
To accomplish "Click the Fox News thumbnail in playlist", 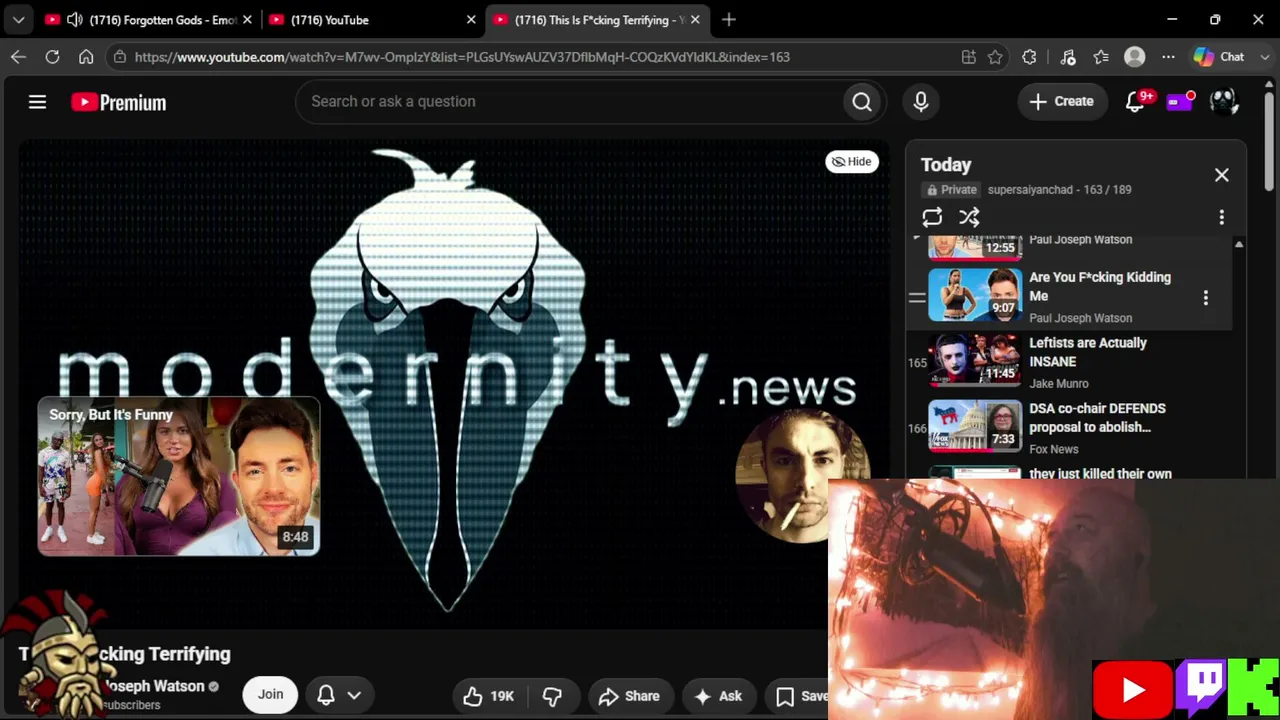I will (975, 427).
